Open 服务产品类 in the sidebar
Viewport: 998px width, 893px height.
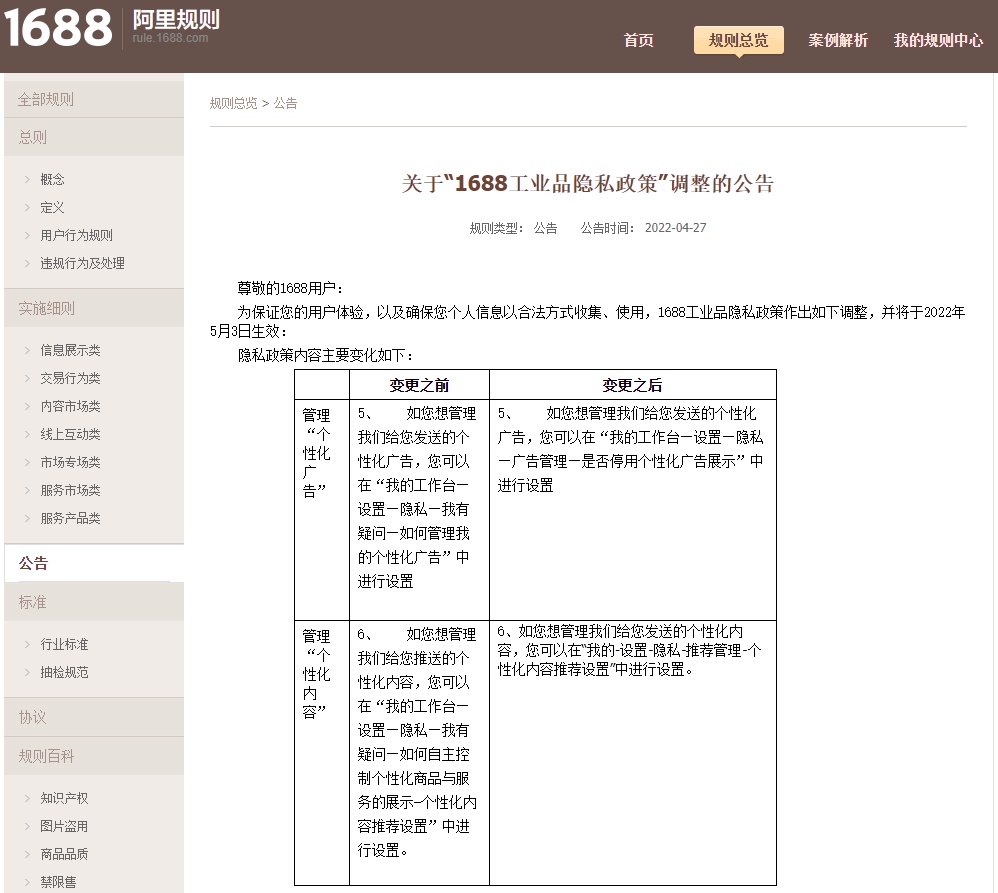70,518
